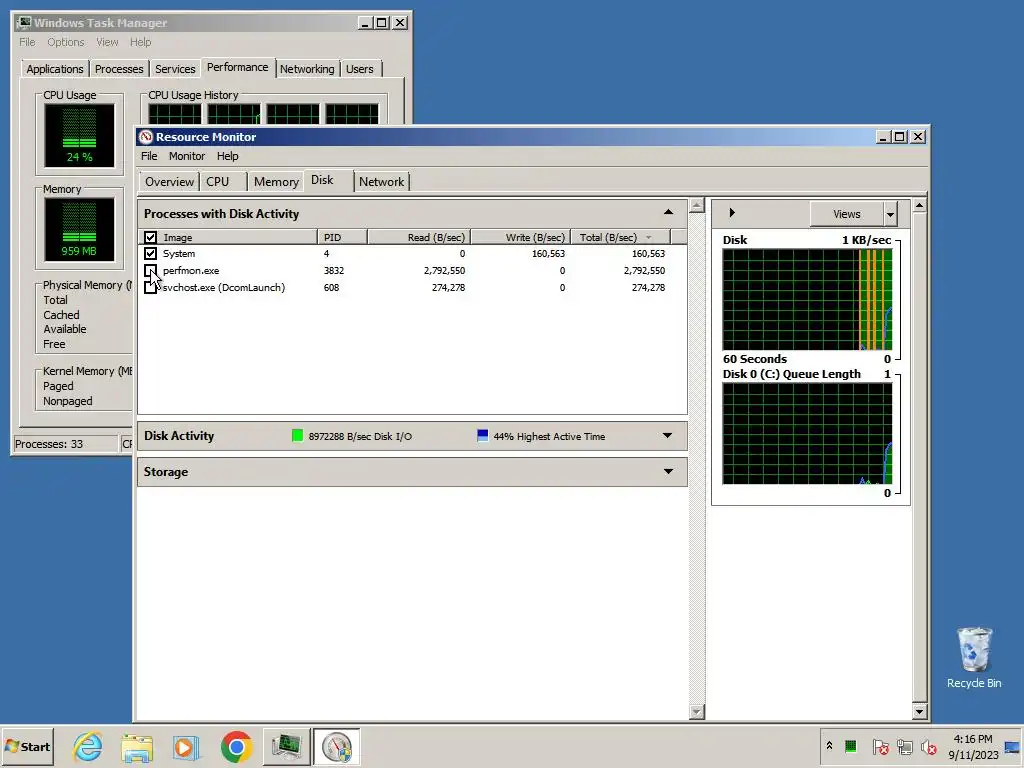Switch to Task Manager Networking tab

click(x=307, y=69)
